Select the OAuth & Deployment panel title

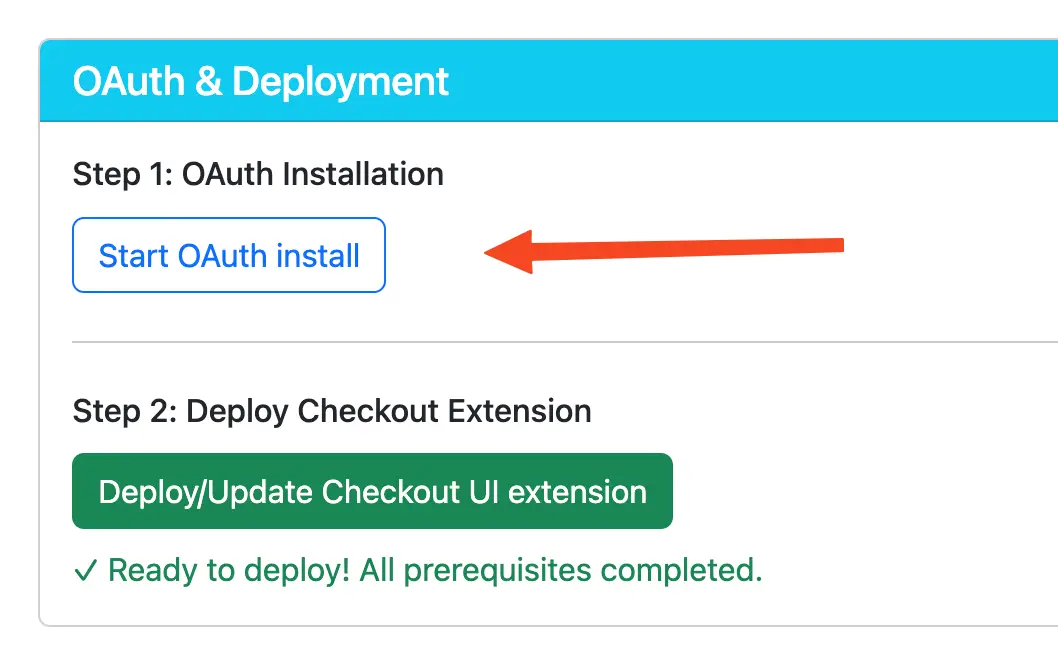click(261, 81)
